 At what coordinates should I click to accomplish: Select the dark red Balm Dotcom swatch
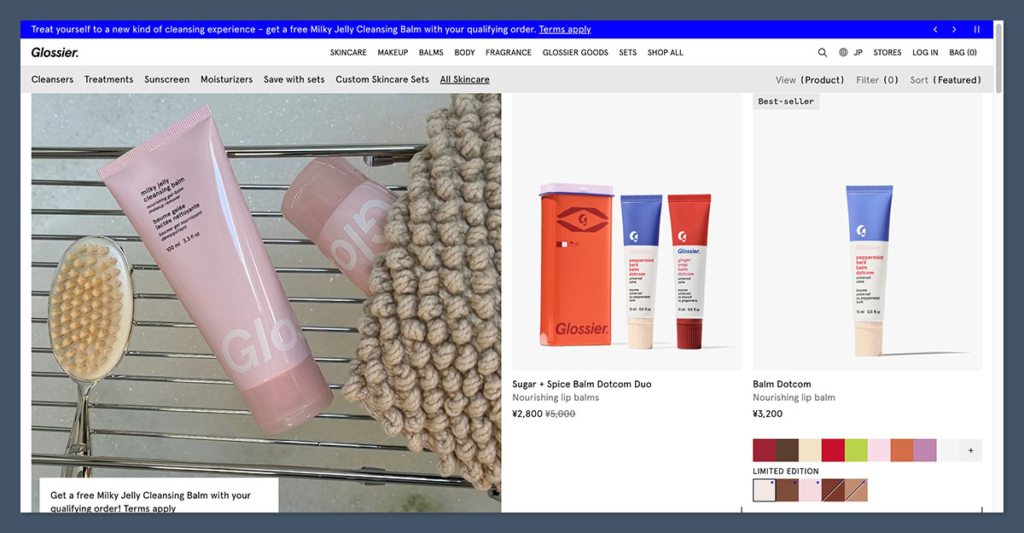coord(764,450)
